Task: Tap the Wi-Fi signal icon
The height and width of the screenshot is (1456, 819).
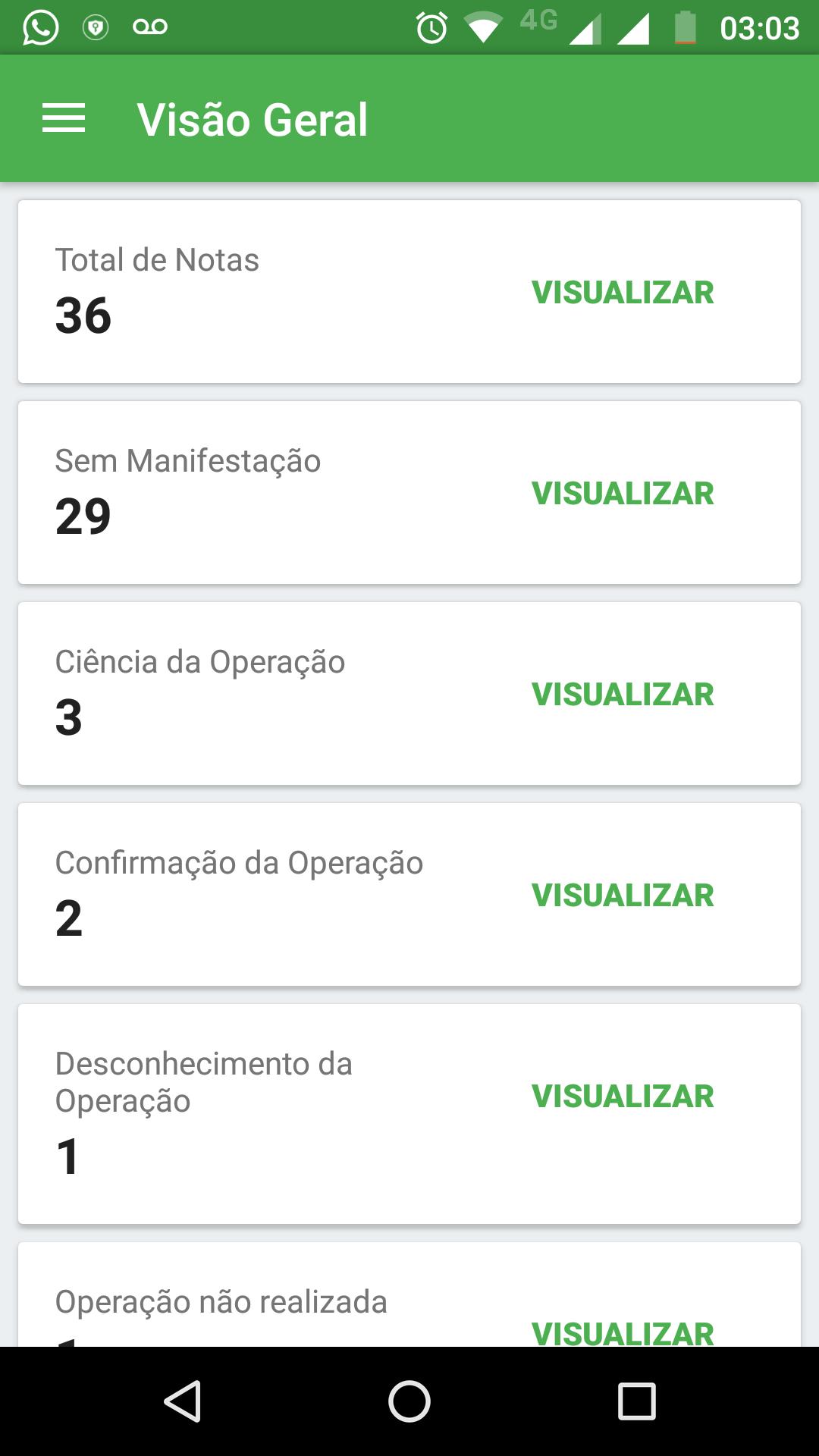Action: pos(482,29)
